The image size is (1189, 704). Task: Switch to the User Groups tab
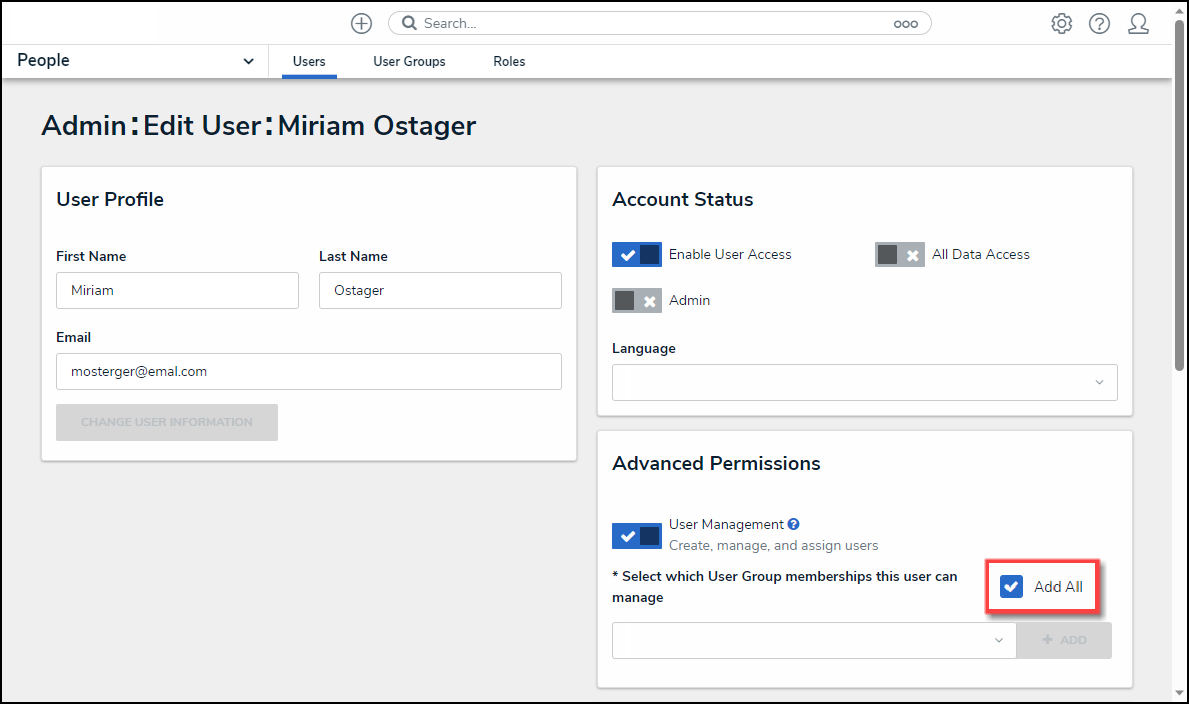pyautogui.click(x=409, y=61)
